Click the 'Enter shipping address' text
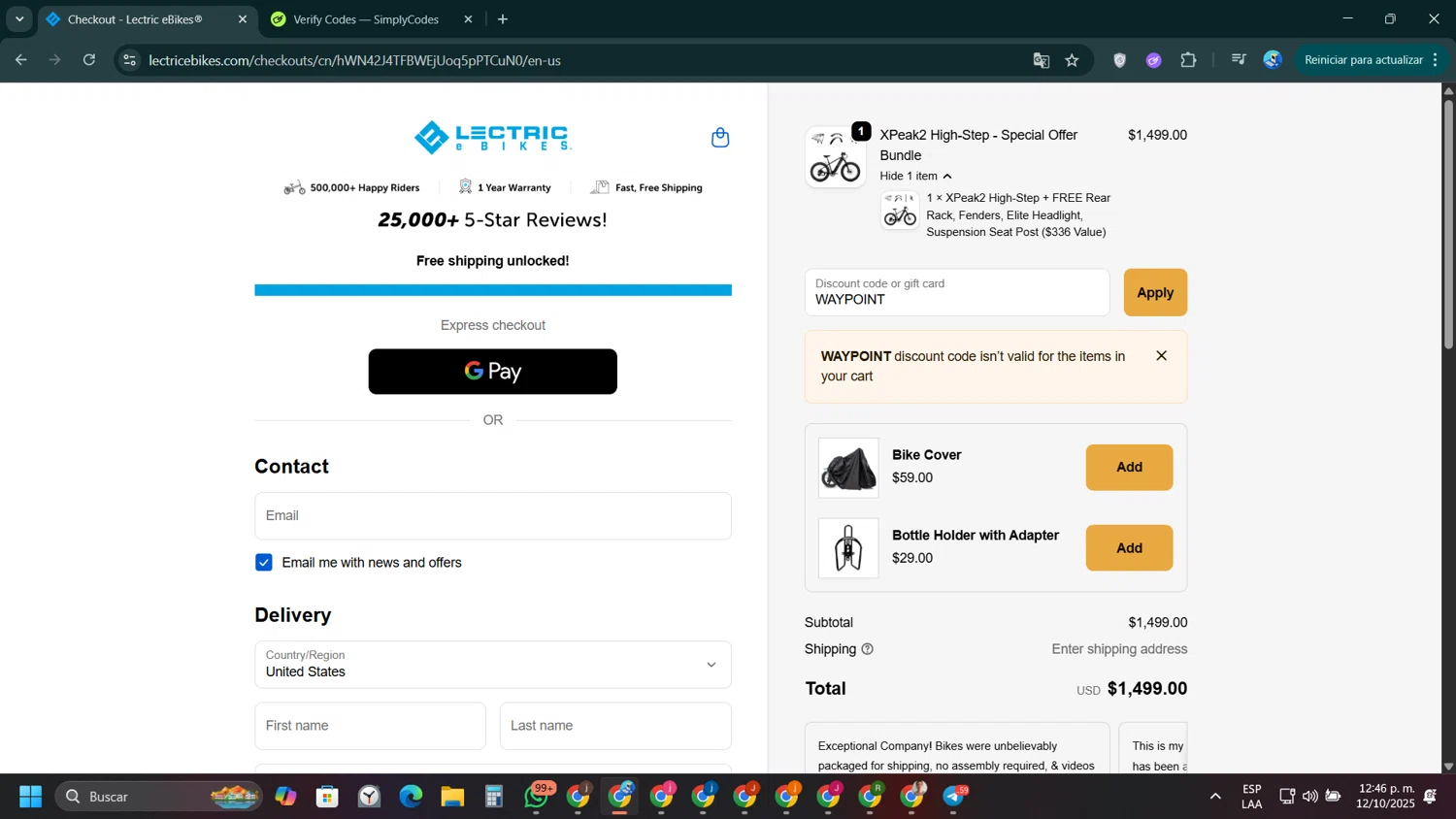Screen dimensions: 1456x819 click(1119, 649)
